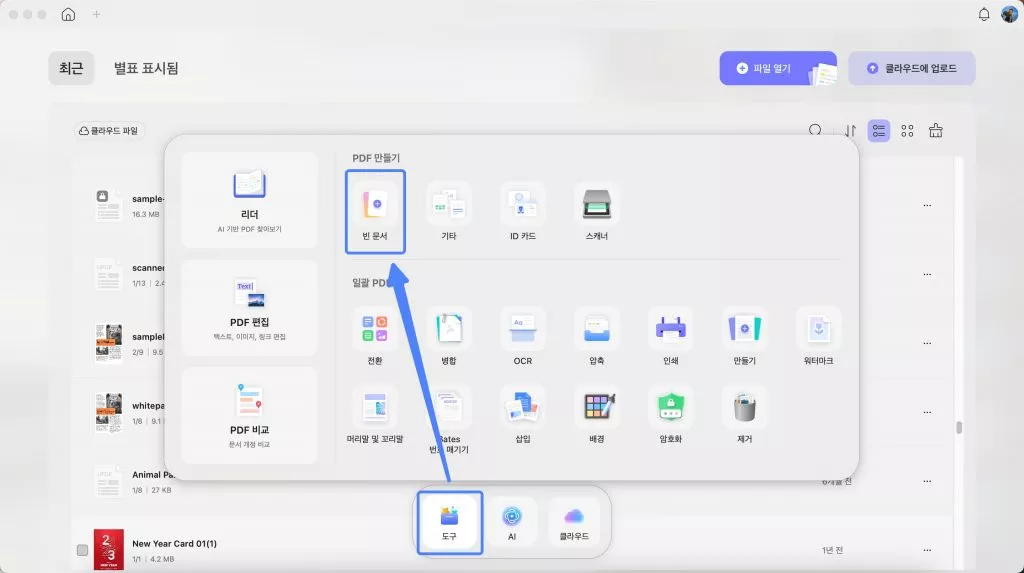This screenshot has height=573, width=1024.
Task: Open the 머리말 및 꼬리말 tool
Action: click(x=375, y=416)
